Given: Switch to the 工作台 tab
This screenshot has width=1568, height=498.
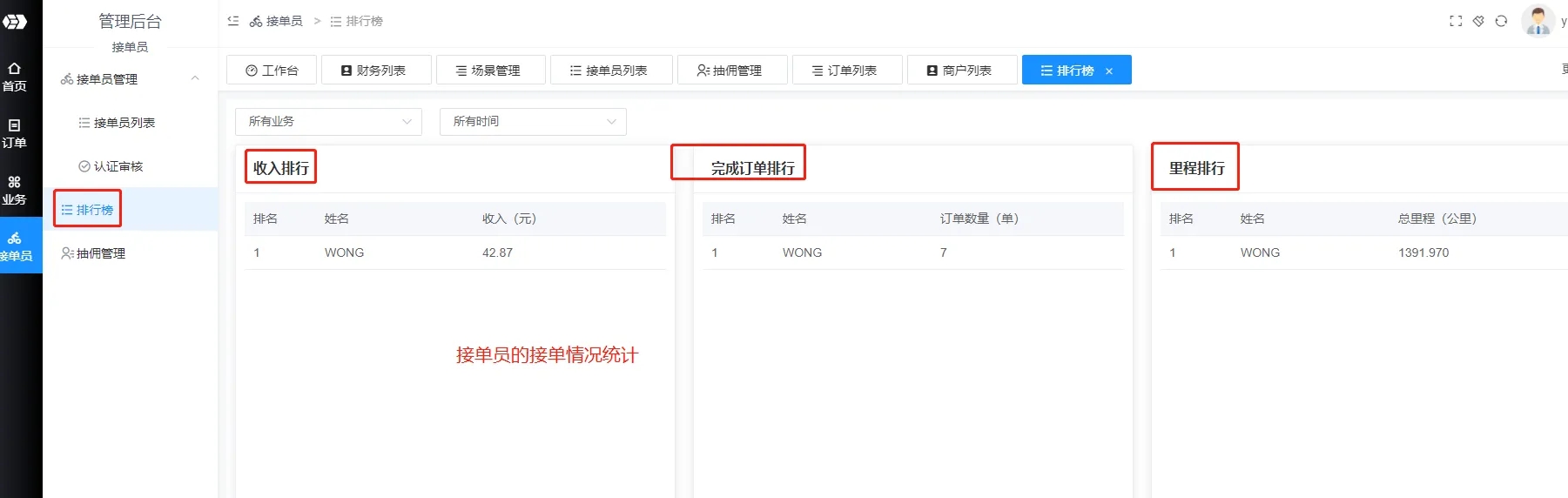Looking at the screenshot, I should (x=272, y=71).
